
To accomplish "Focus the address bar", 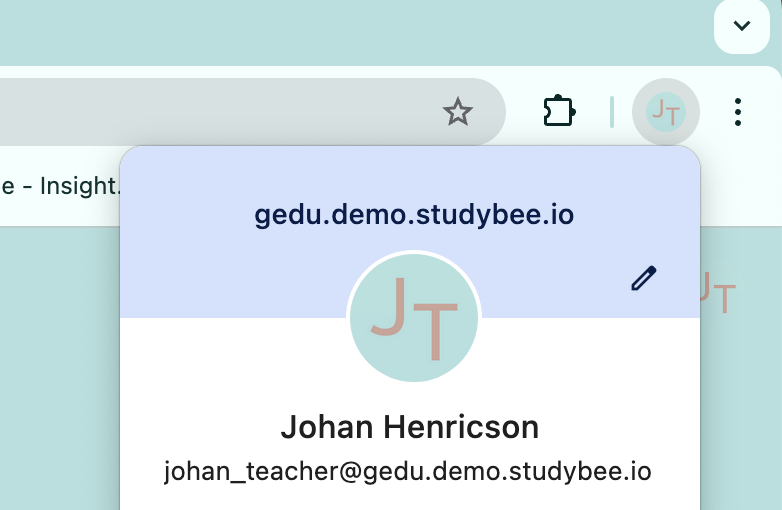I will click(200, 112).
